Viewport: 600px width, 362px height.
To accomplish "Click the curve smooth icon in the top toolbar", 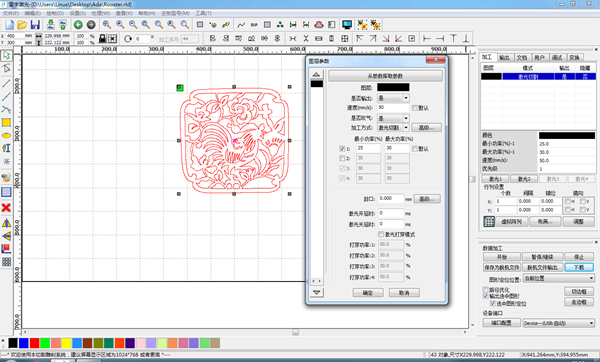I will point(241,25).
